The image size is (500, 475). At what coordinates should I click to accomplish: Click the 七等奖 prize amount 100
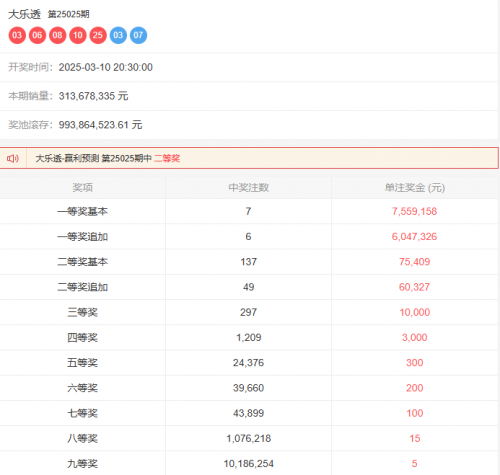coord(415,413)
